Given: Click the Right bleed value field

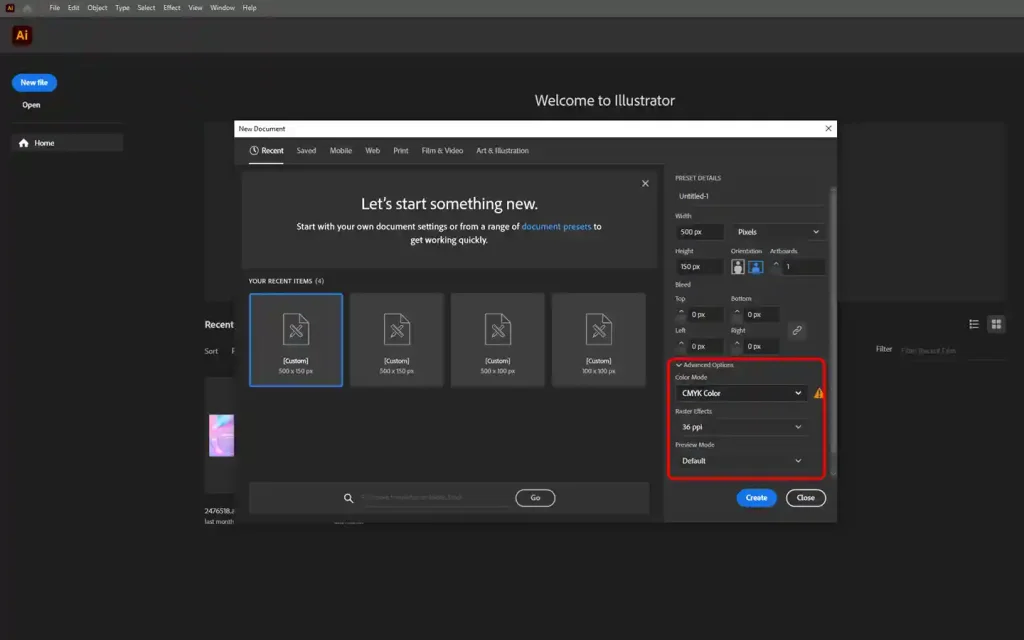Looking at the screenshot, I should pos(762,346).
